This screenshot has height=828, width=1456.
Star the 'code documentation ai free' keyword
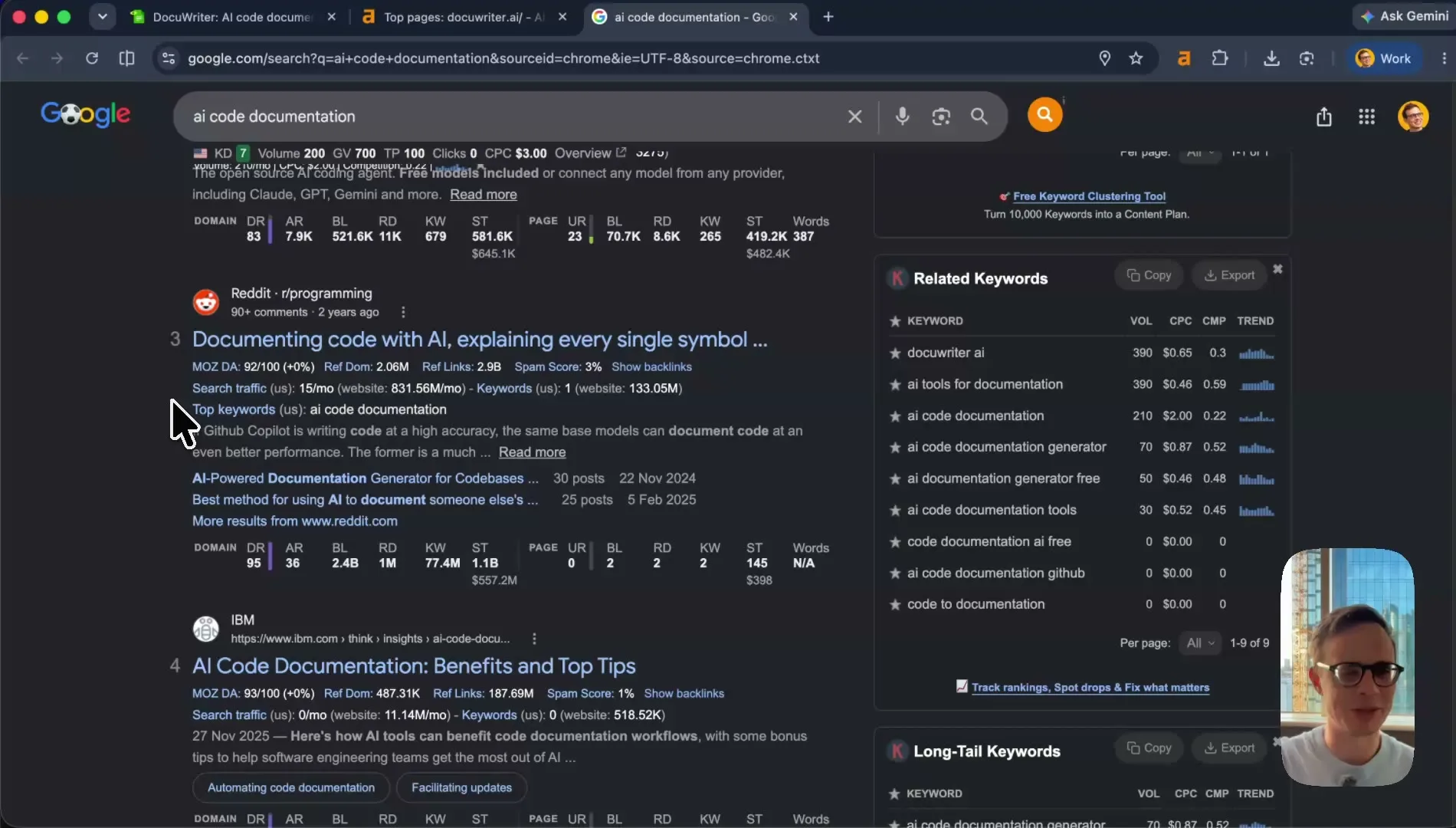pos(894,541)
